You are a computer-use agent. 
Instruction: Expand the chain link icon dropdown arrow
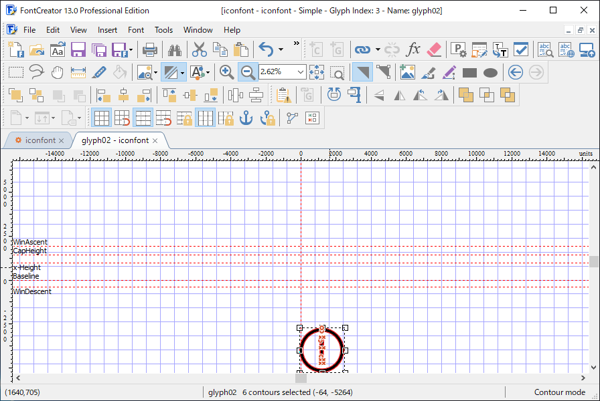[x=378, y=50]
